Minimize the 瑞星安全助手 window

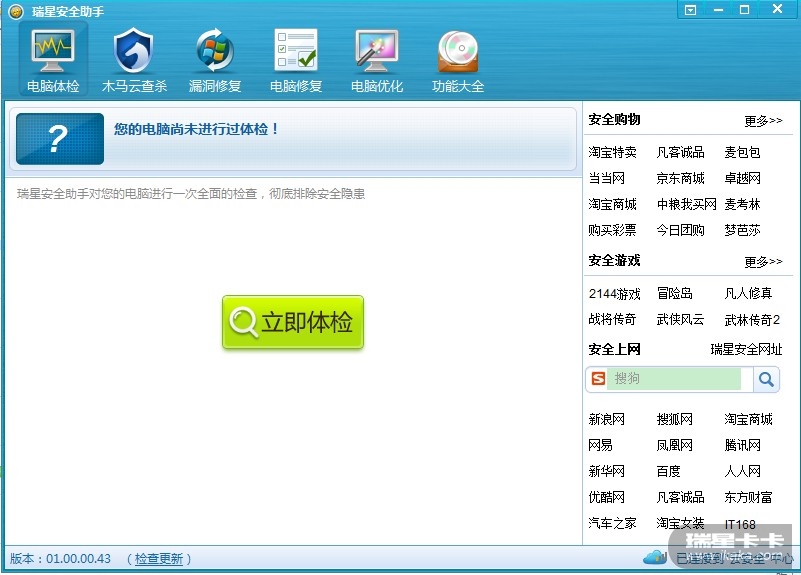718,10
